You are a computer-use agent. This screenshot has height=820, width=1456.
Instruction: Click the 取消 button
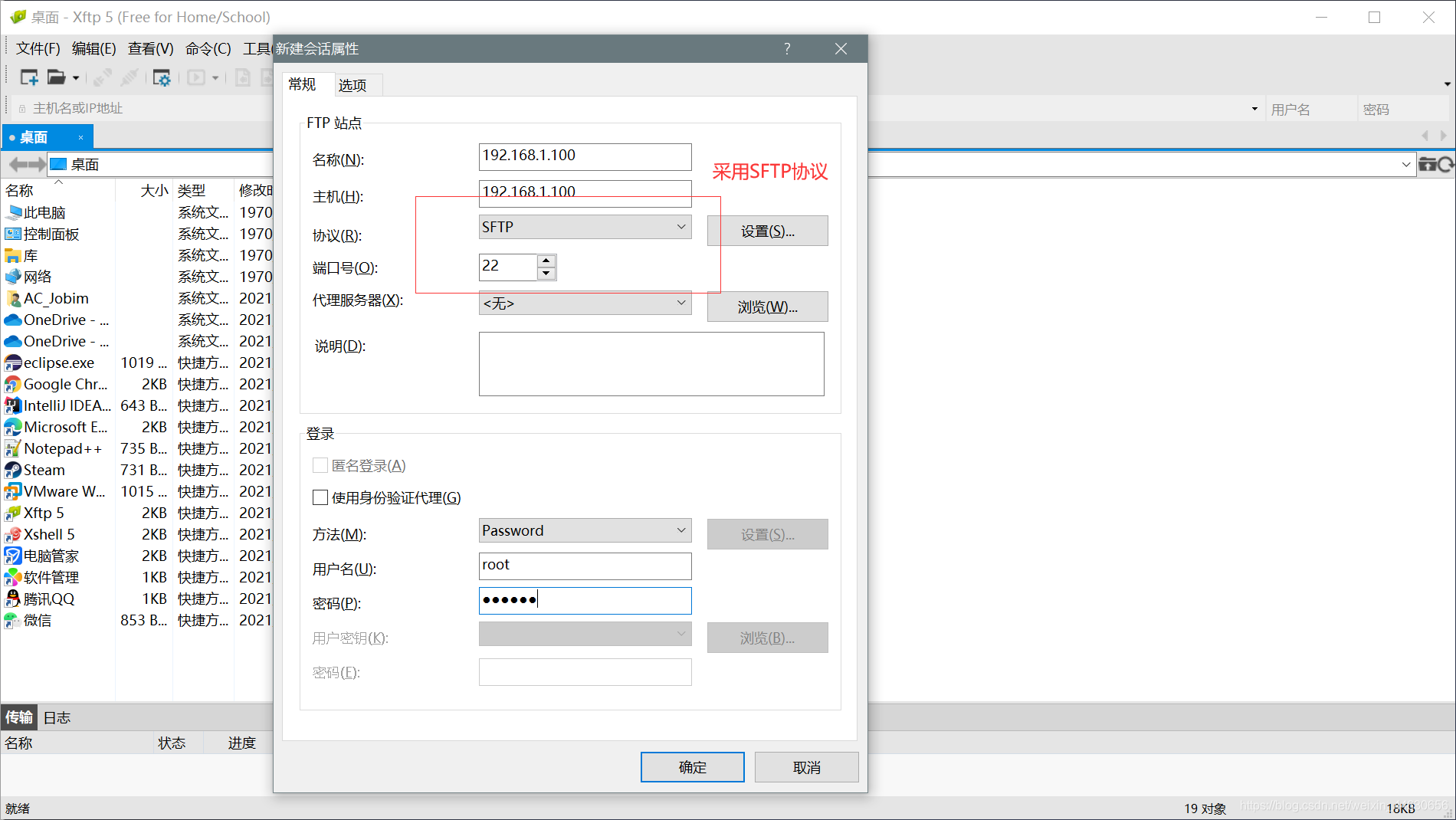point(806,767)
